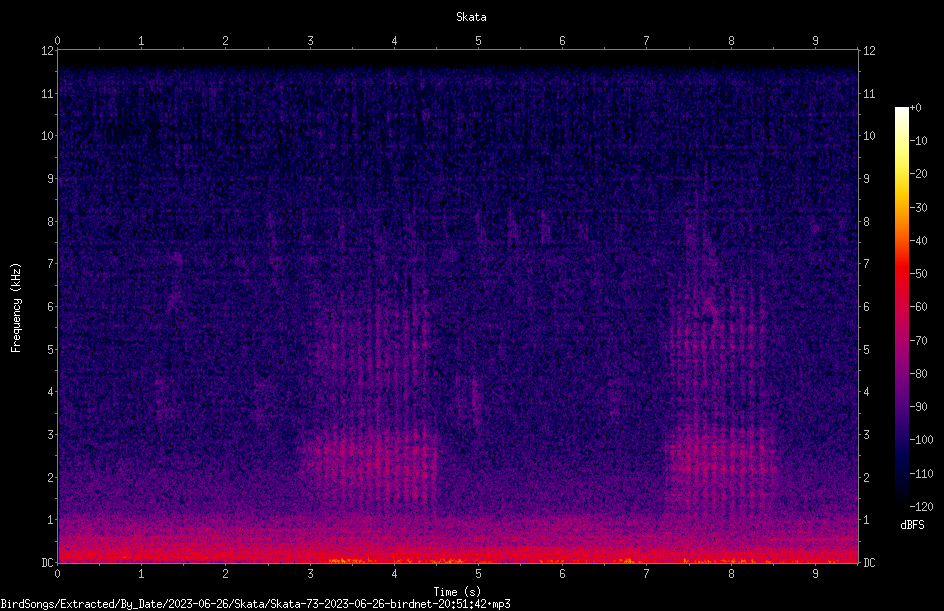Click the "12" label on the left frequency axis
Screen dimensions: 944x611
point(48,51)
